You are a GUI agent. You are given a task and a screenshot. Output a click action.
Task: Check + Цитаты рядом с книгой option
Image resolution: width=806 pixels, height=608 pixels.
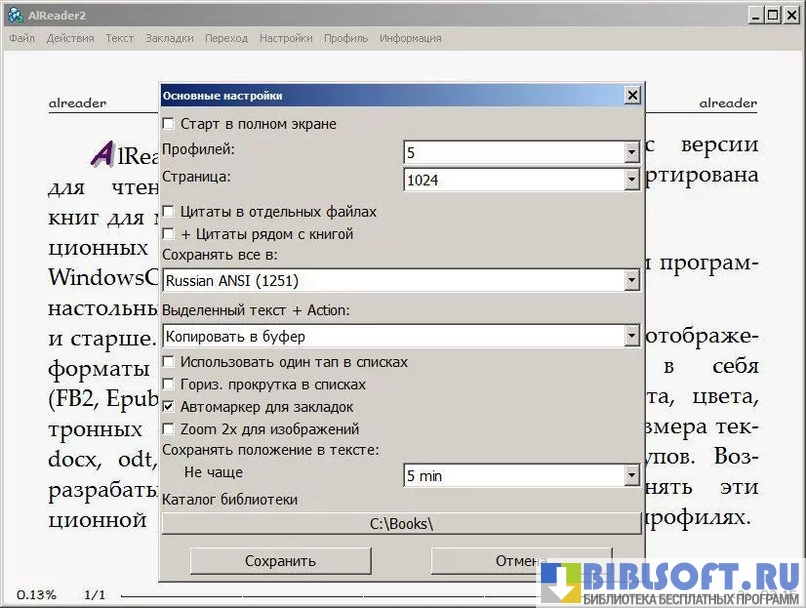pos(169,234)
